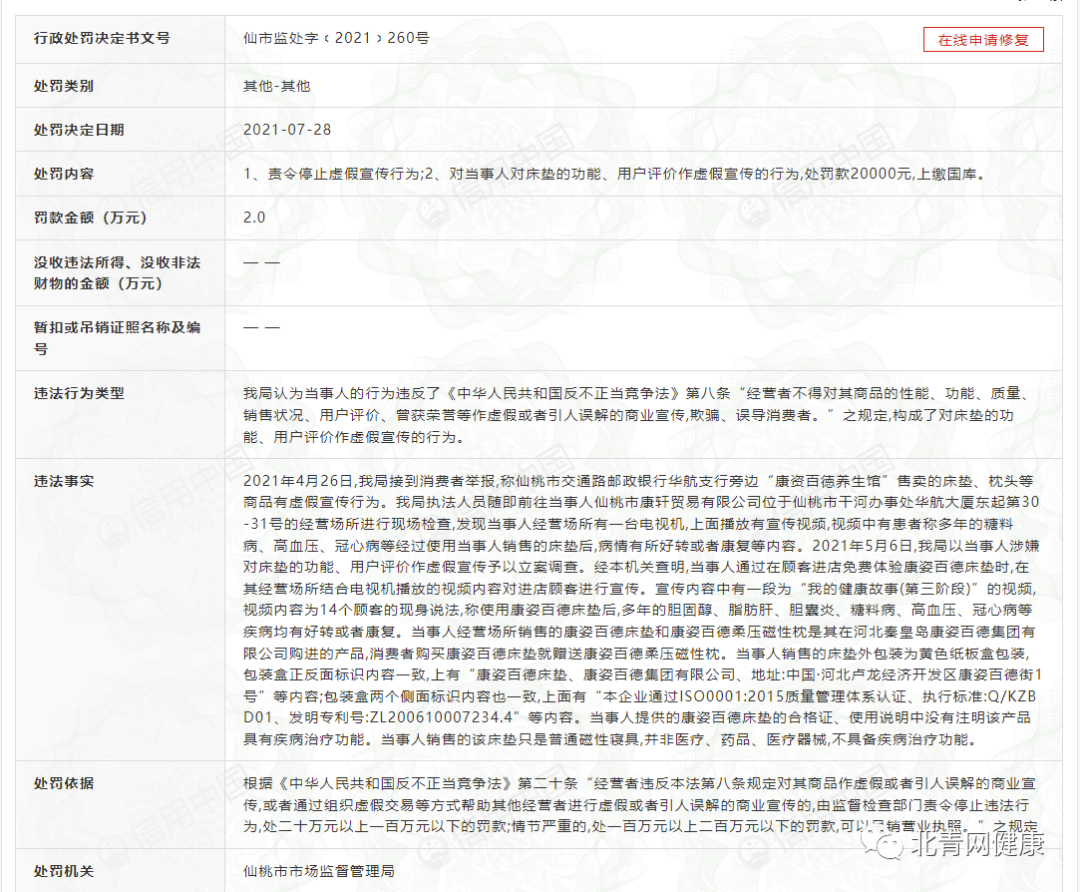Screen dimensions: 1080x892
Task: Select penalty content text mentioning 处罚款20000元
Action: 614,174
